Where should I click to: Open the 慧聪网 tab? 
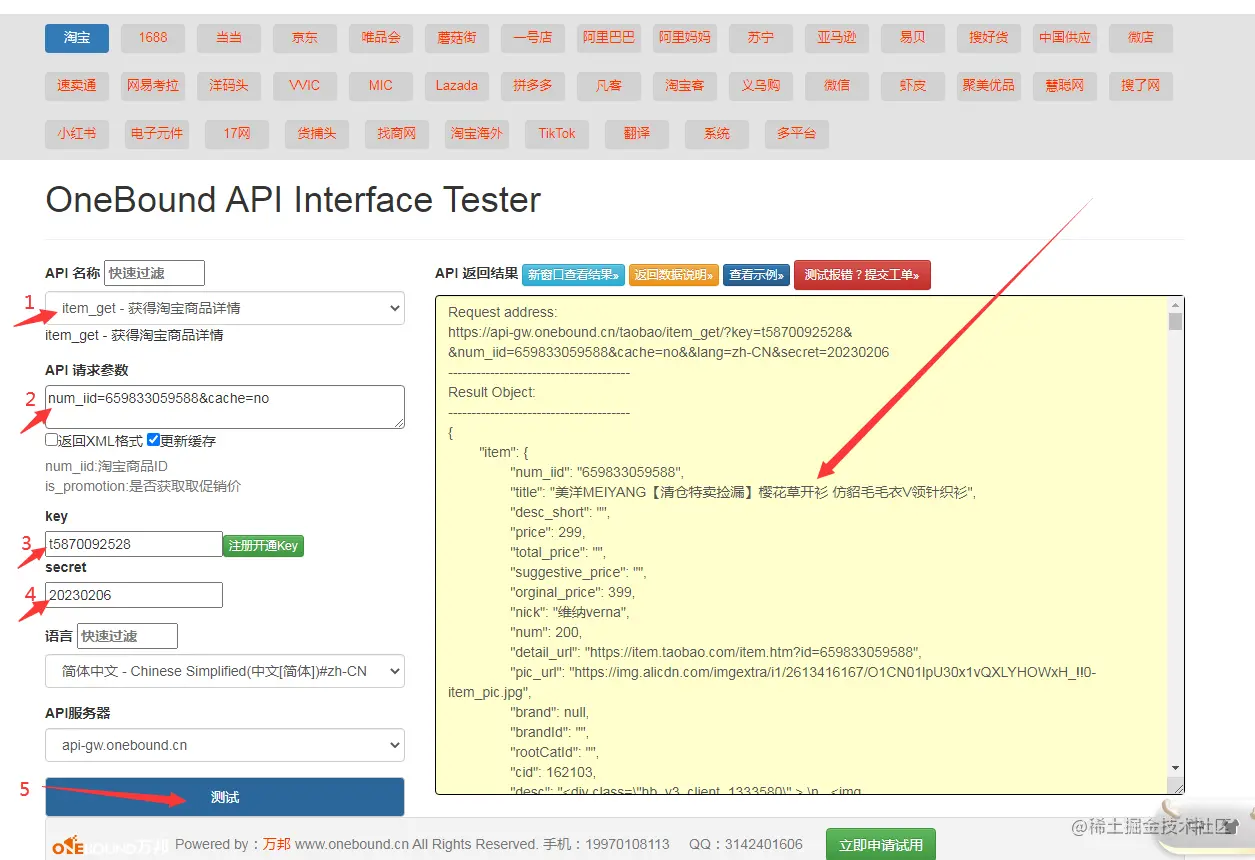(x=1065, y=86)
